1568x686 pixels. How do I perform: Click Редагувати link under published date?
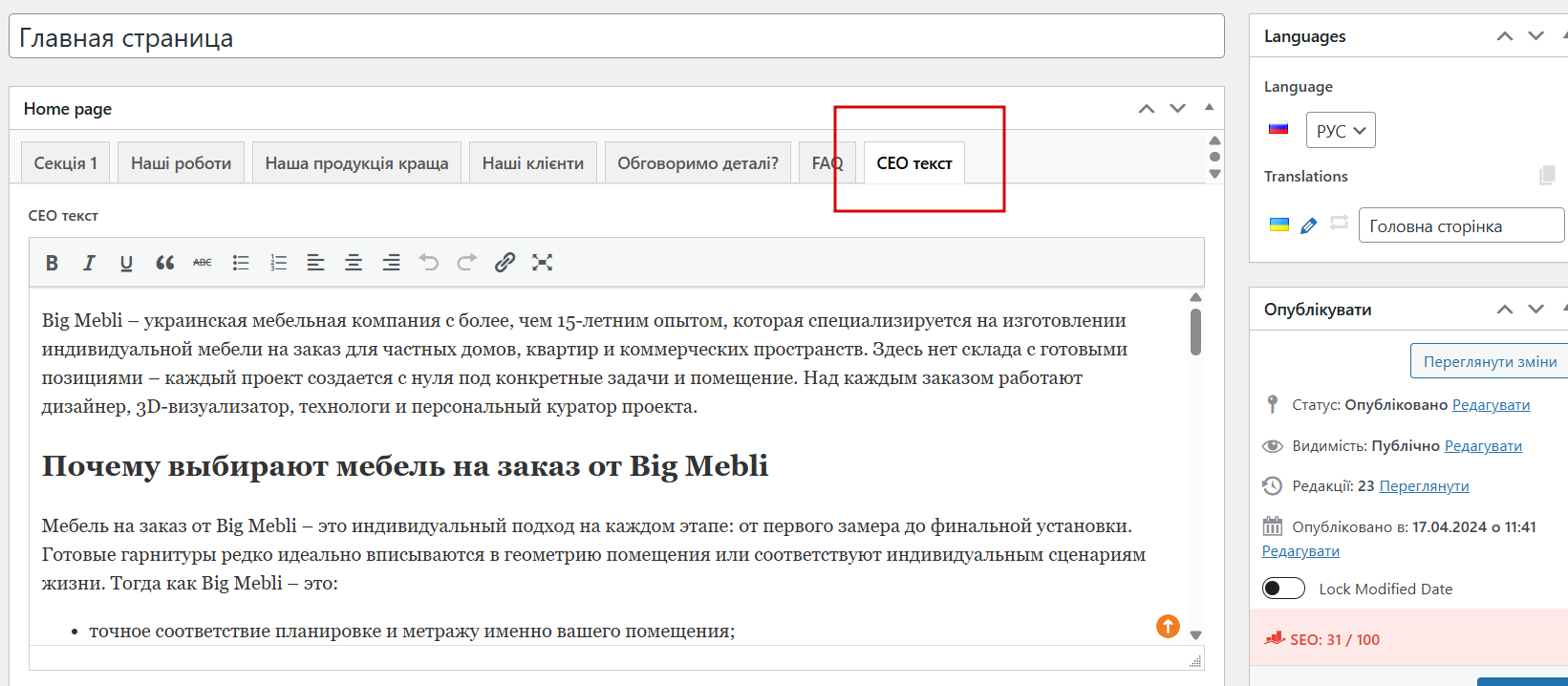coord(1300,551)
